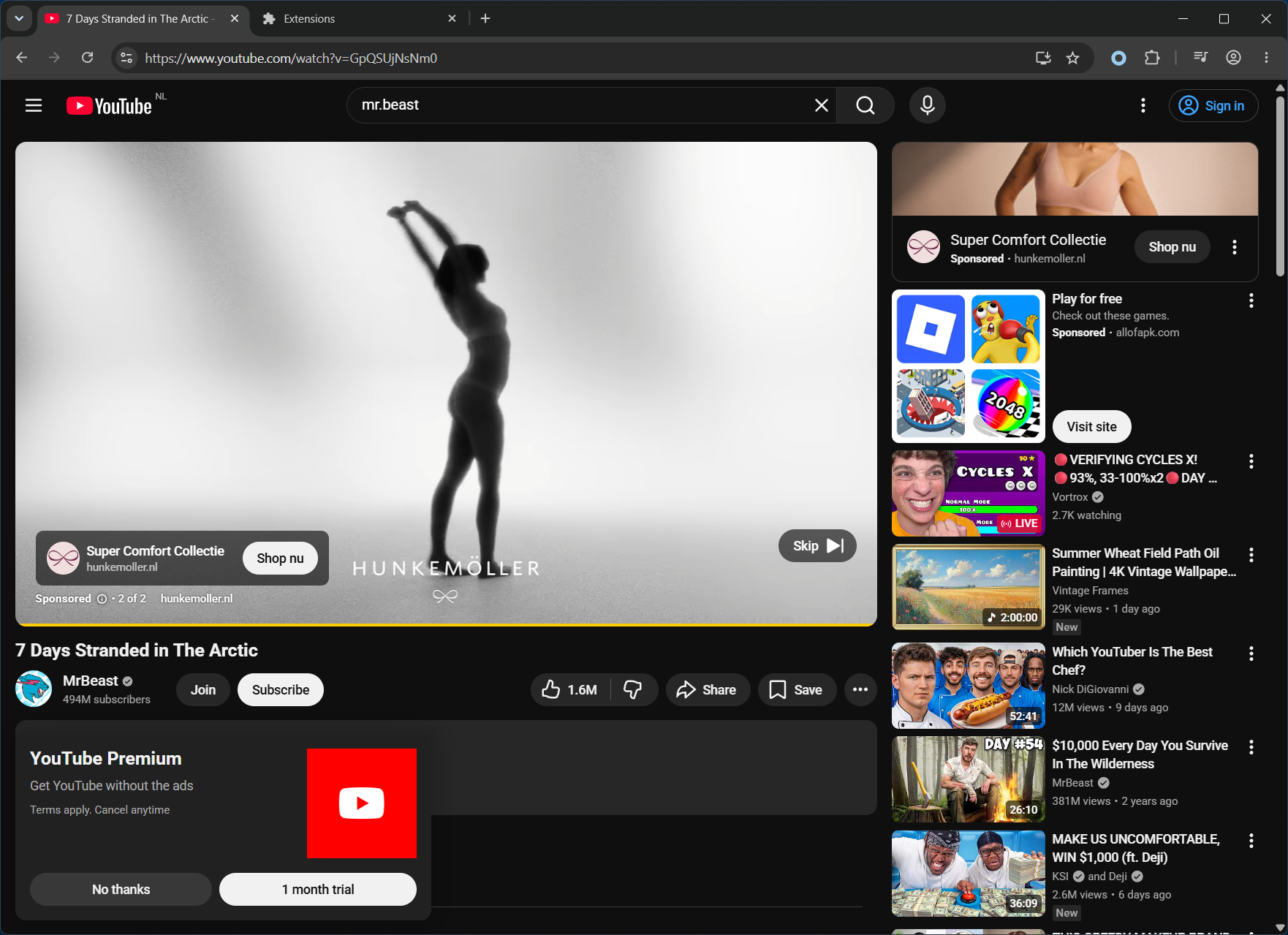Close the Extensions tab

pyautogui.click(x=452, y=18)
